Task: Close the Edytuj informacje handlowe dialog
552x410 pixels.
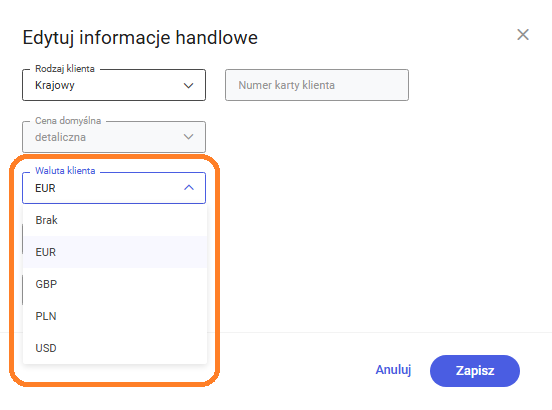Action: (x=523, y=34)
